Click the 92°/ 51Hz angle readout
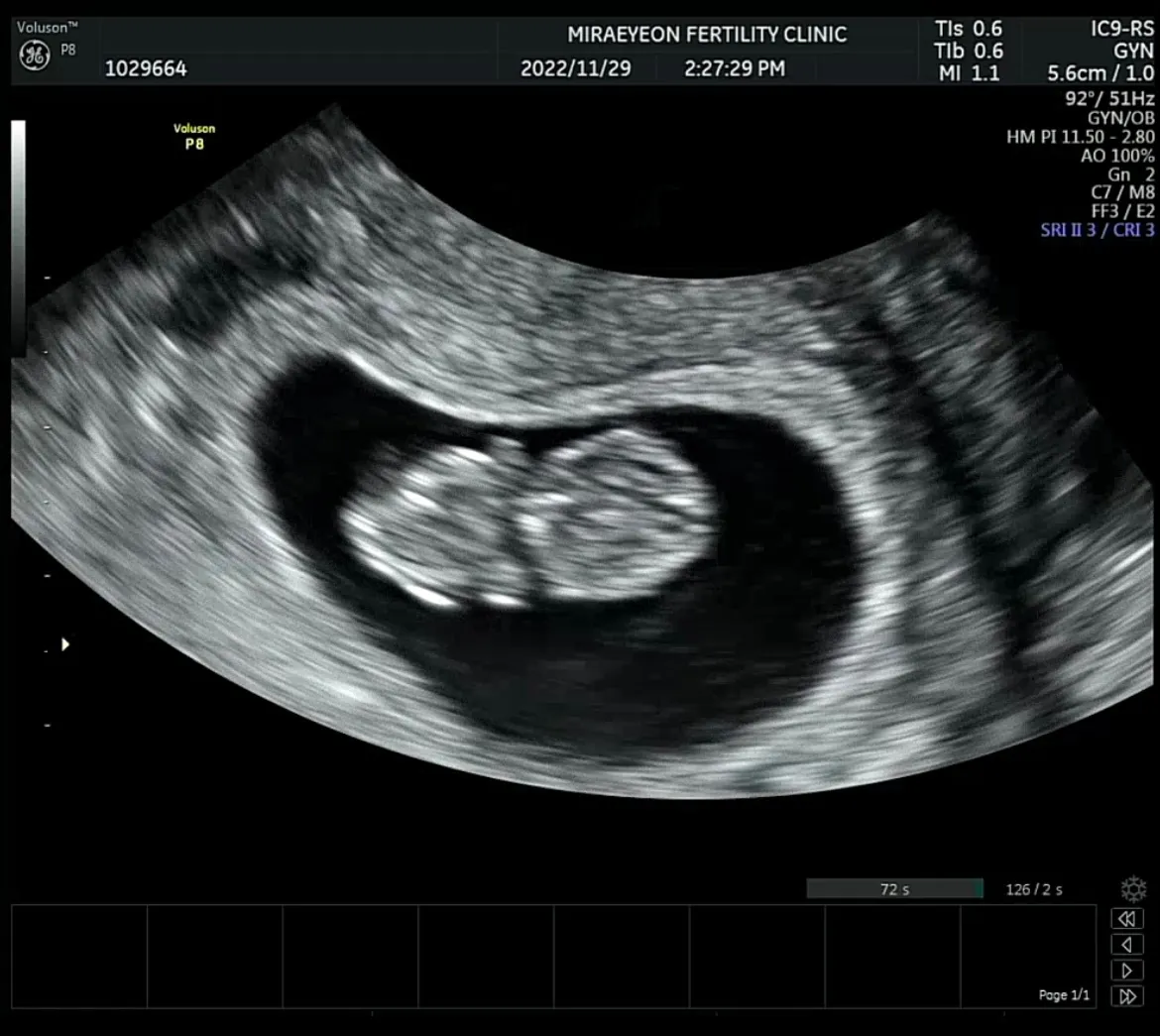 point(1109,98)
